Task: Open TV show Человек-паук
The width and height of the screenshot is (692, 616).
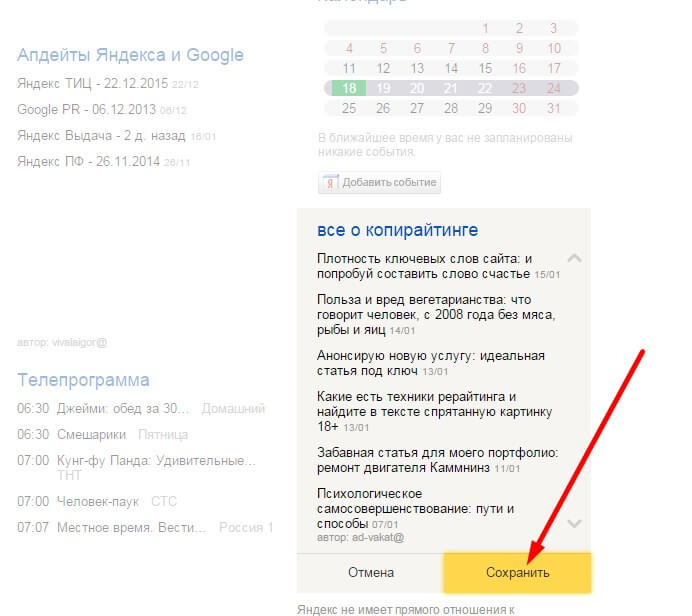Action: (98, 502)
